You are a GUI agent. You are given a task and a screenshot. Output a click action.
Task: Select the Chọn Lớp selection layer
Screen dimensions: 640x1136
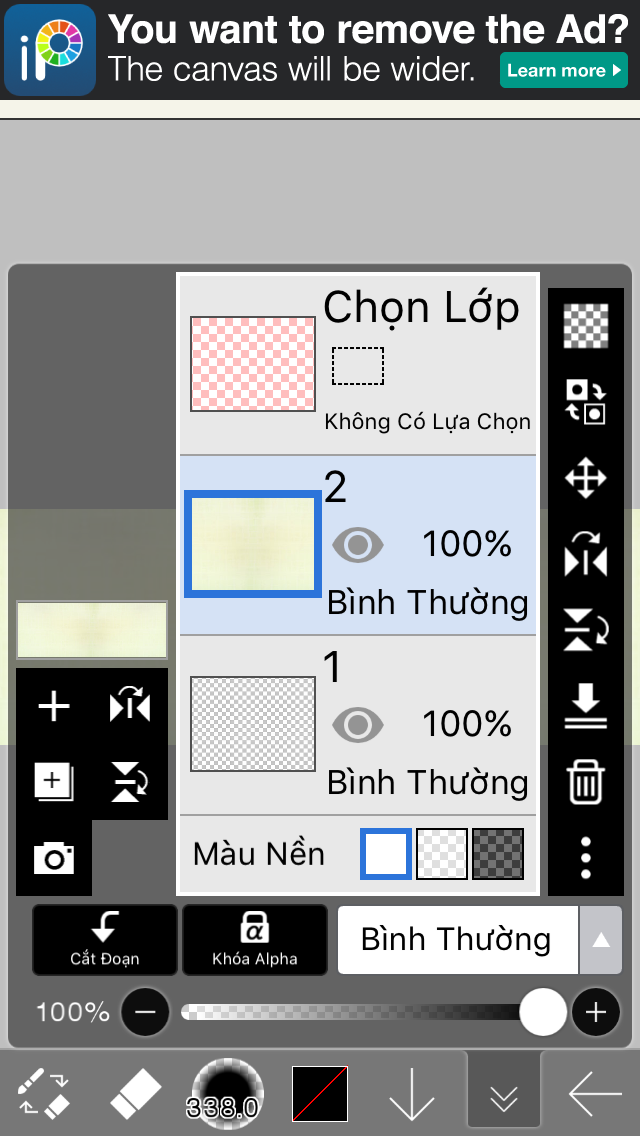pyautogui.click(x=358, y=364)
